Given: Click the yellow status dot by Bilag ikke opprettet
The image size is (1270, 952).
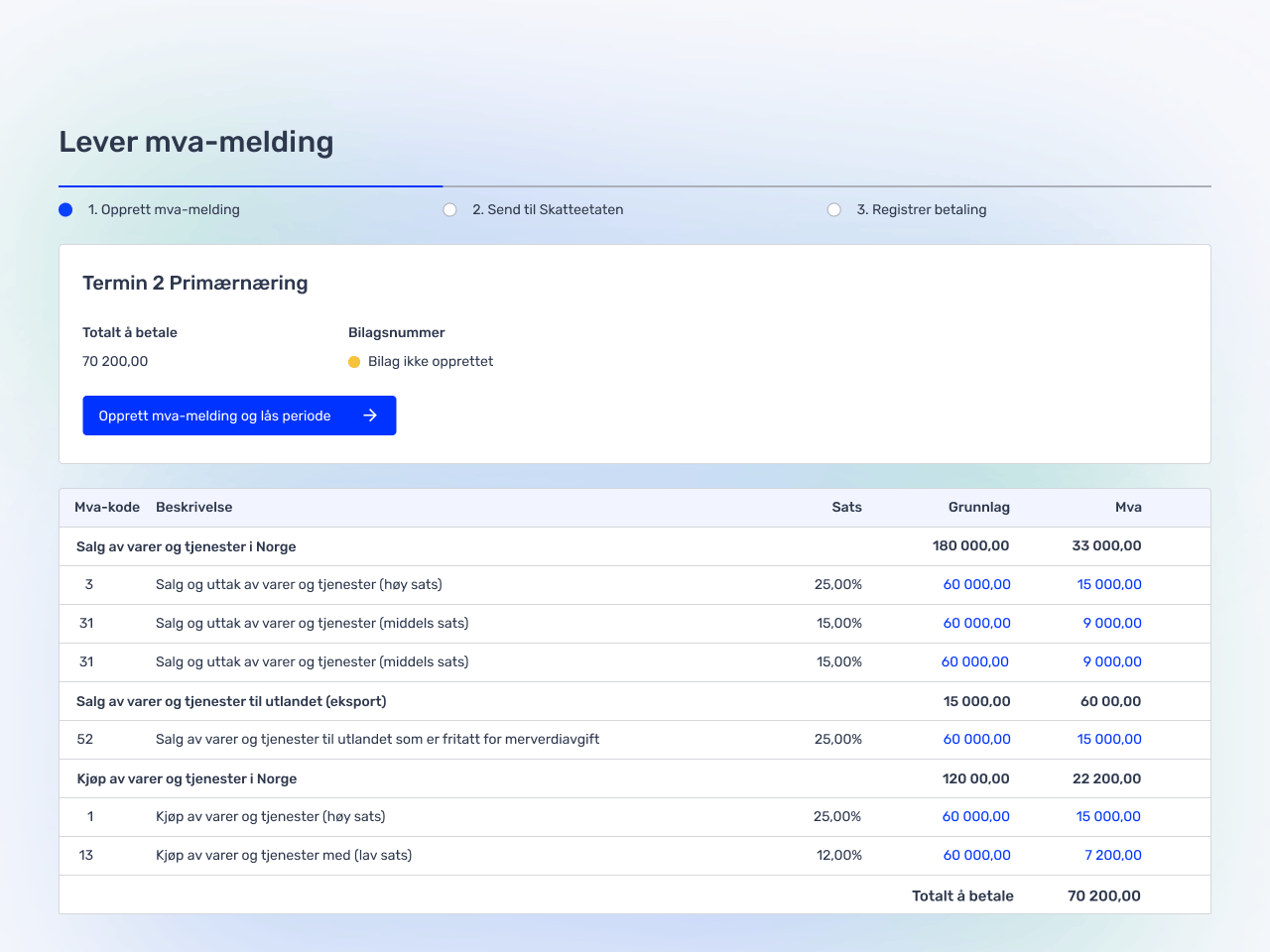Looking at the screenshot, I should pos(354,362).
